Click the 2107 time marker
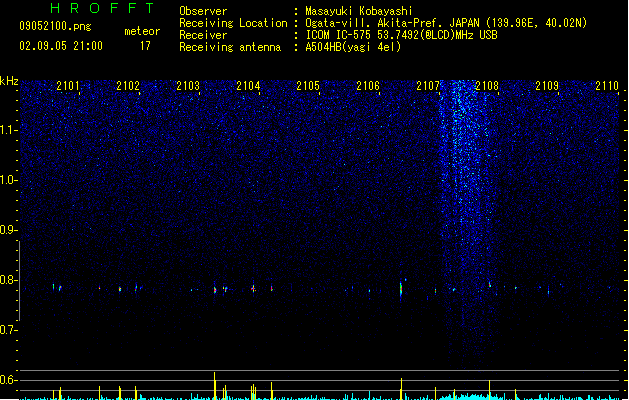629x400 pixels. [428, 86]
